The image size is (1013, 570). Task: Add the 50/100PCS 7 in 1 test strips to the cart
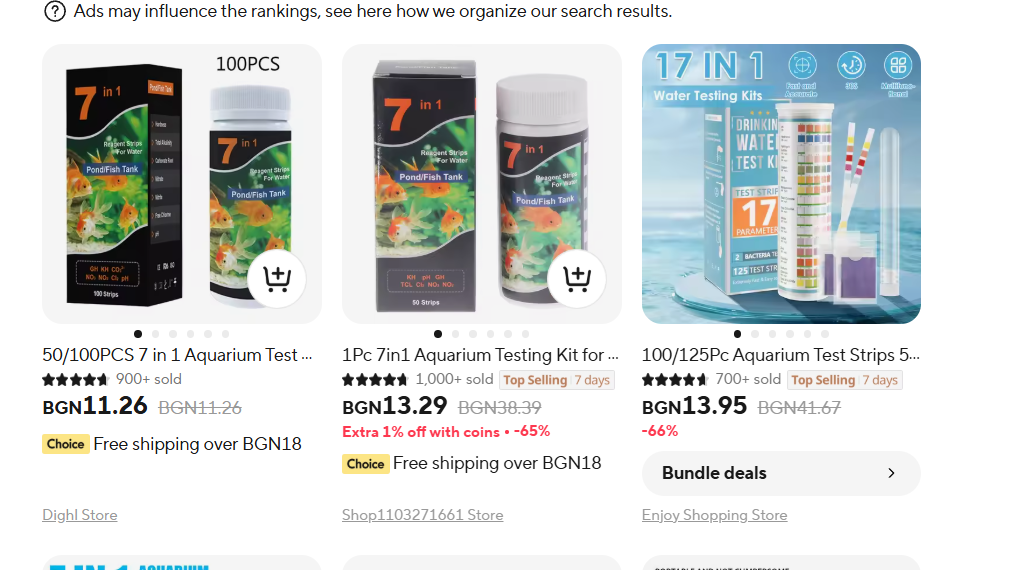277,279
